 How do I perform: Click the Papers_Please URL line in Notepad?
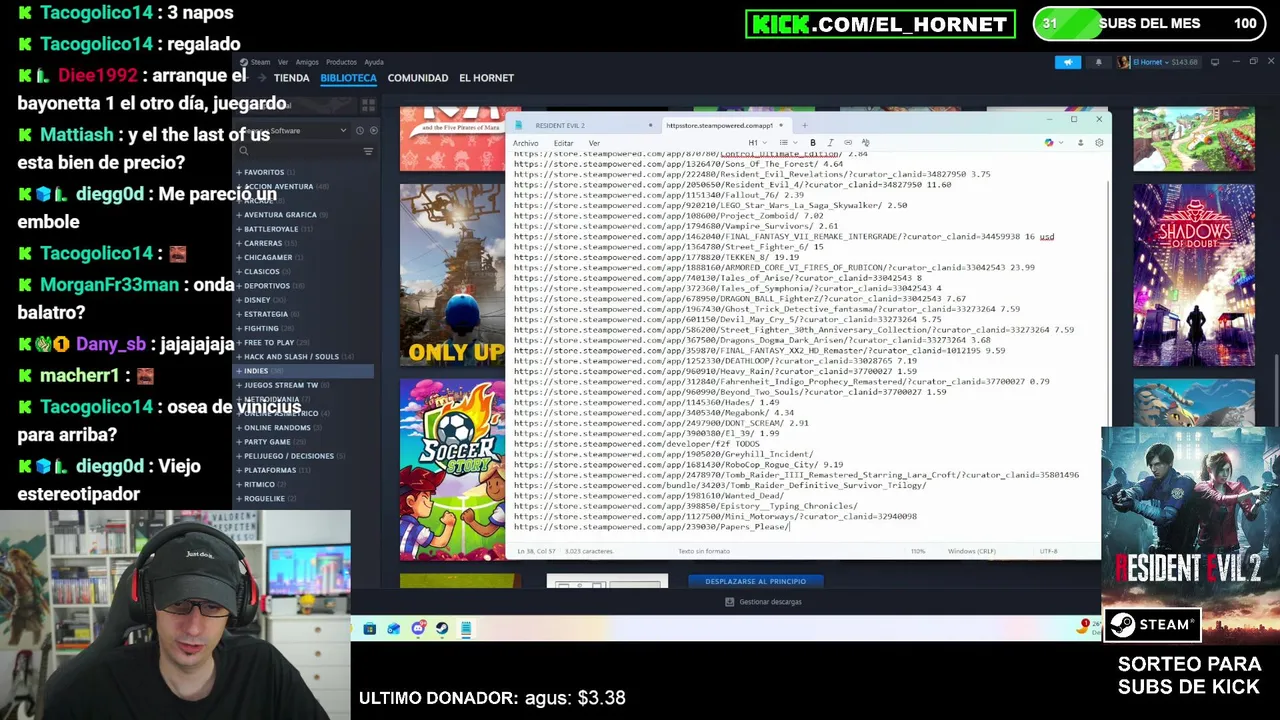point(652,527)
